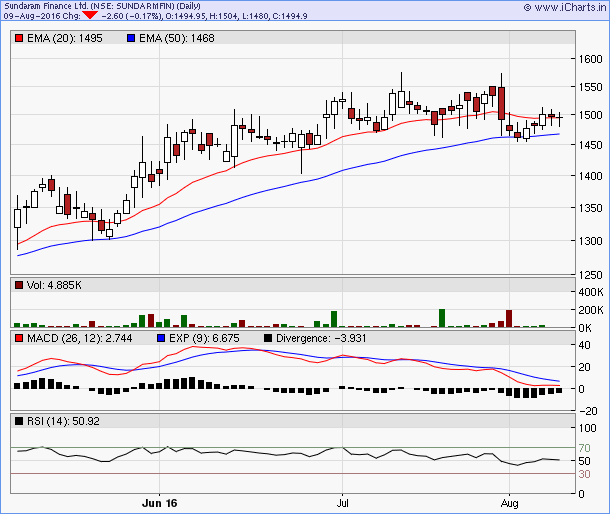Screen dimensions: 610x514
Task: Click the 1400 price axis label
Action: point(590,176)
